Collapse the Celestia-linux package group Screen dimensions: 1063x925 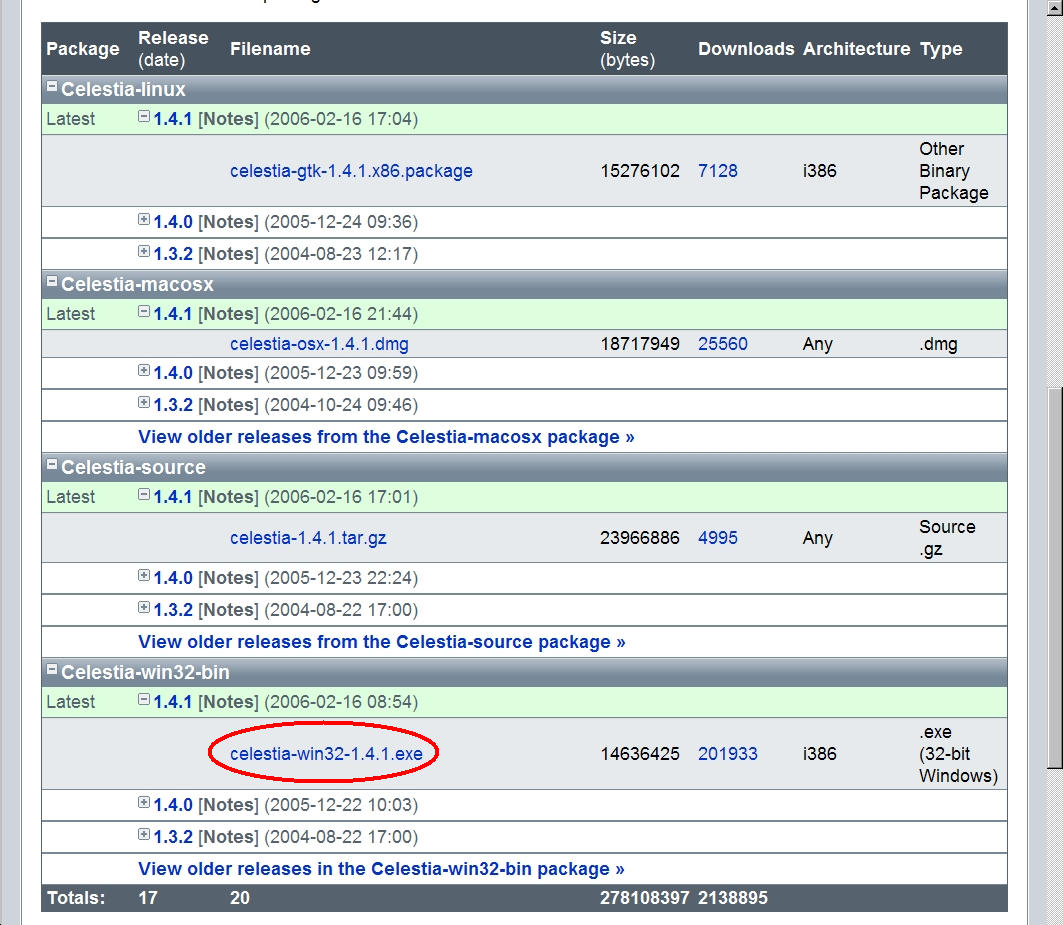(52, 86)
